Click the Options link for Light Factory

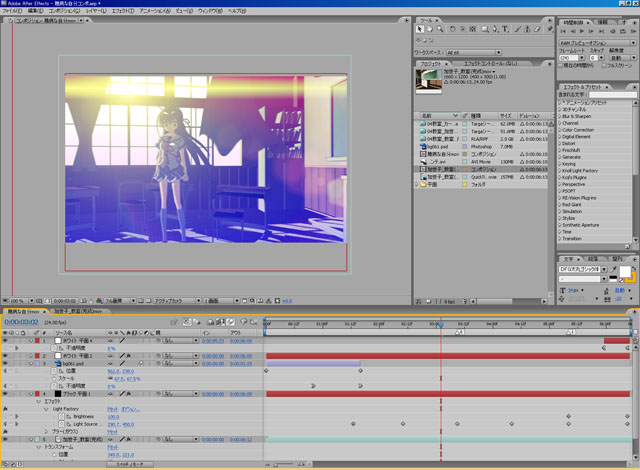[x=131, y=409]
